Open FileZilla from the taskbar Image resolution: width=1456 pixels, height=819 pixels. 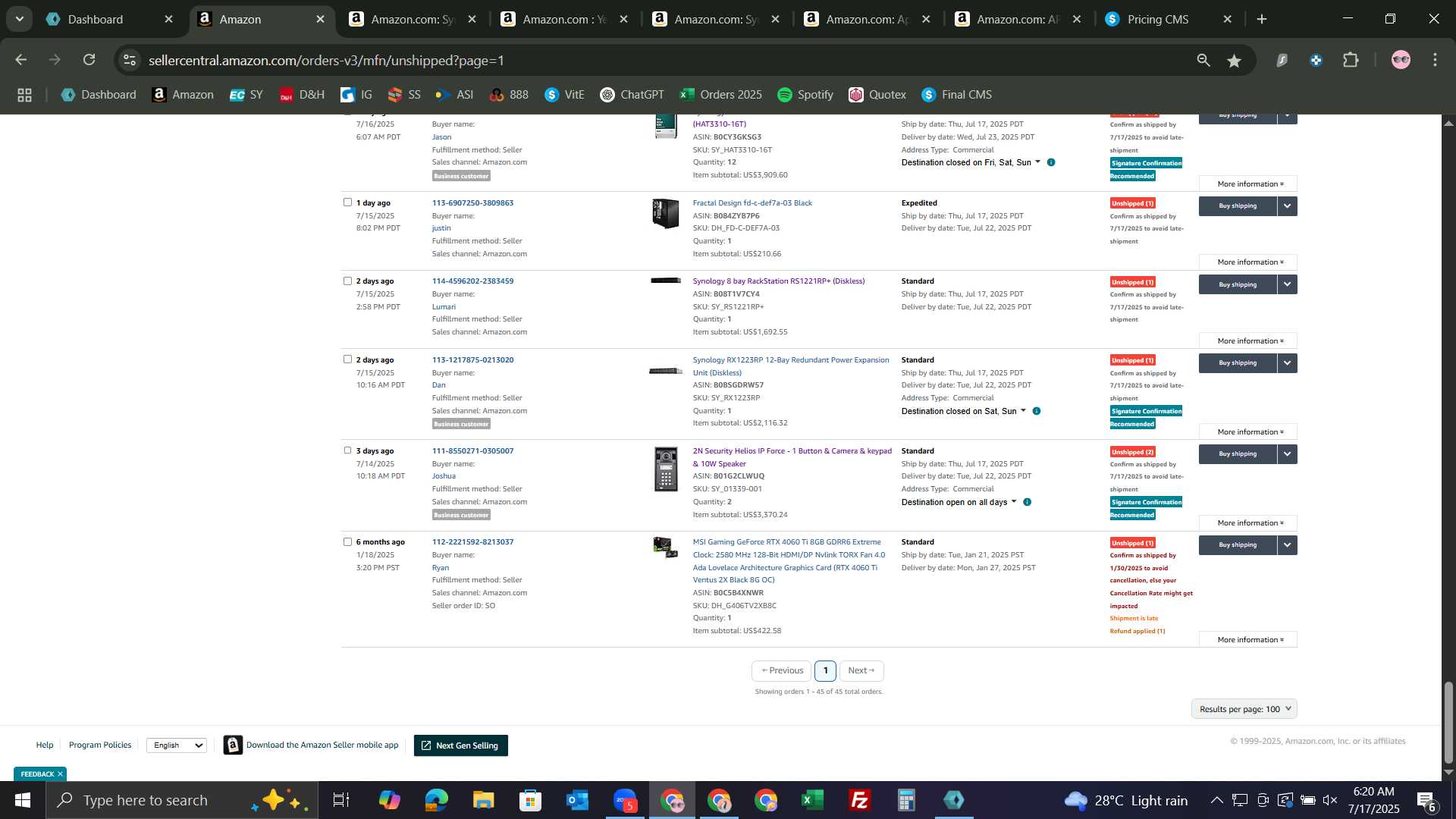pyautogui.click(x=859, y=800)
